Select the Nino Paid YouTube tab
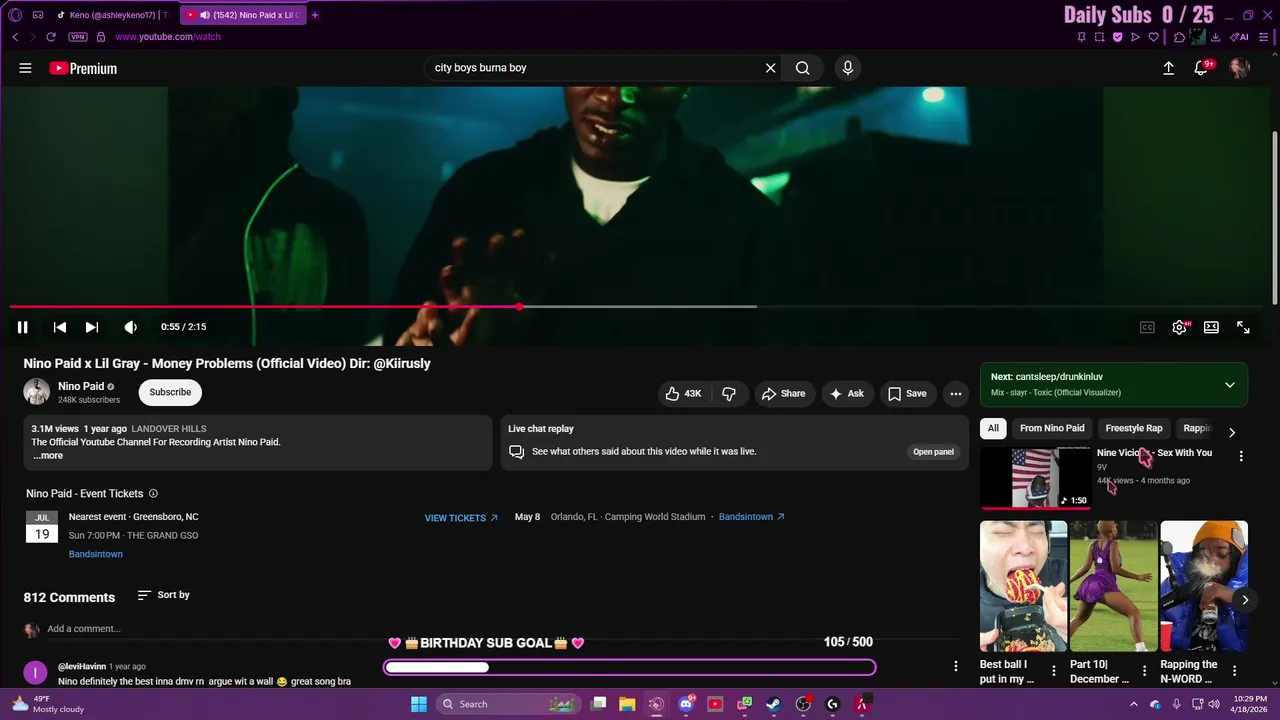Image resolution: width=1280 pixels, height=720 pixels. click(243, 15)
